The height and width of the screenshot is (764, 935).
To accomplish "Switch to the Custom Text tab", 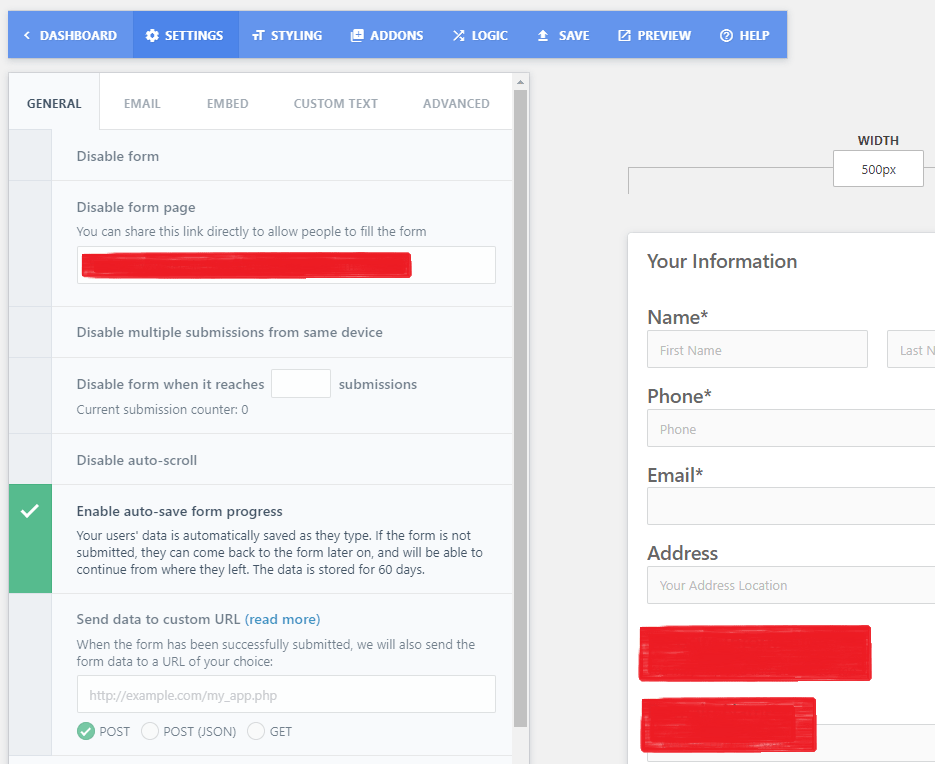I will (x=336, y=103).
